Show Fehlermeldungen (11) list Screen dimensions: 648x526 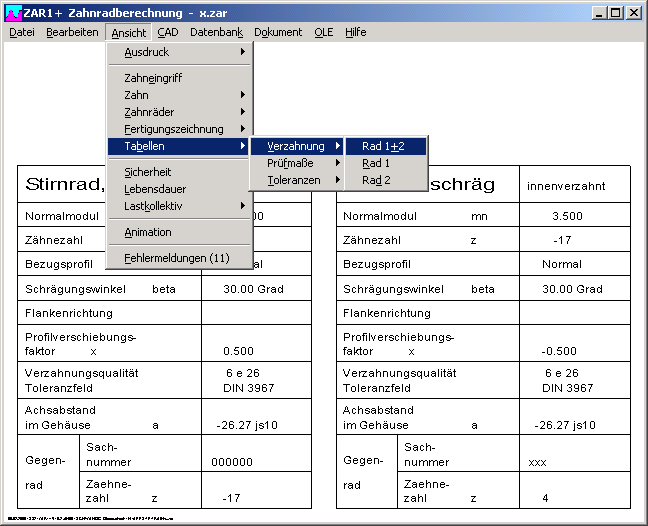pyautogui.click(x=176, y=258)
